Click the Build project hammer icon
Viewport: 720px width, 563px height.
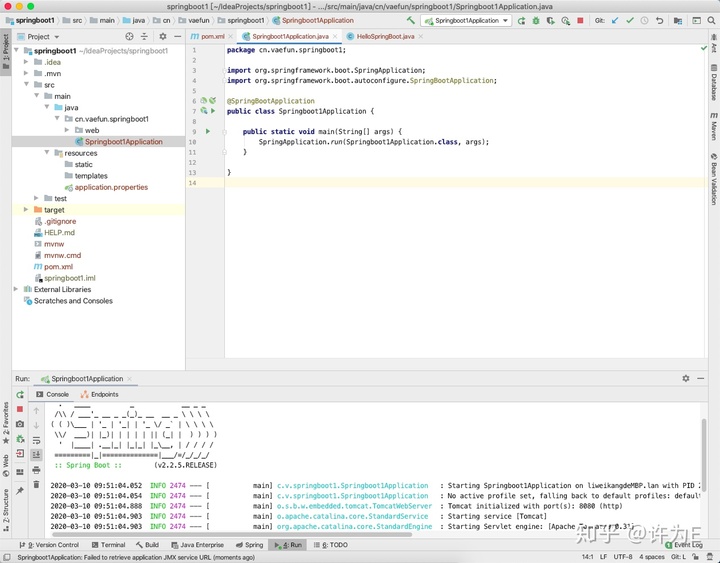point(411,20)
